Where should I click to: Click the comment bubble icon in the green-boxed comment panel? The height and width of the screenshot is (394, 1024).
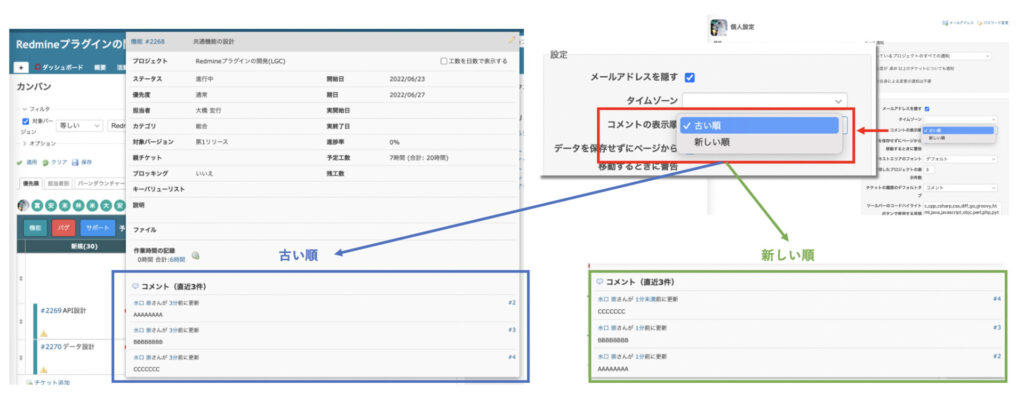[600, 282]
